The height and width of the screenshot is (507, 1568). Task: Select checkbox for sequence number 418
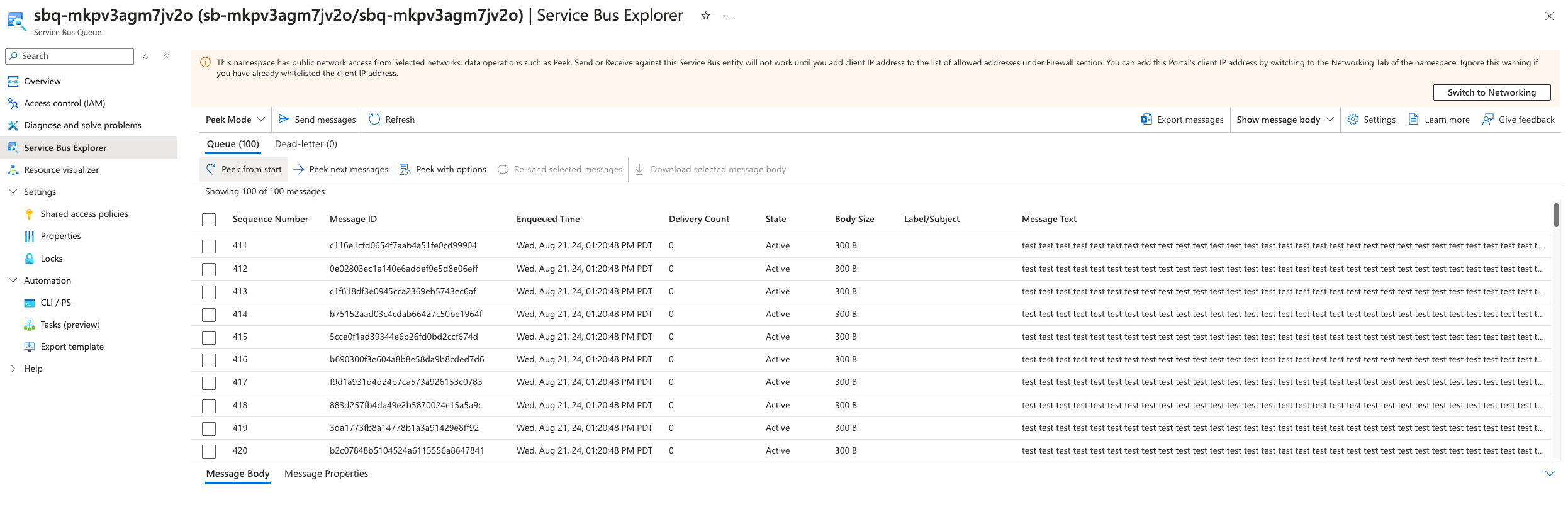[209, 406]
